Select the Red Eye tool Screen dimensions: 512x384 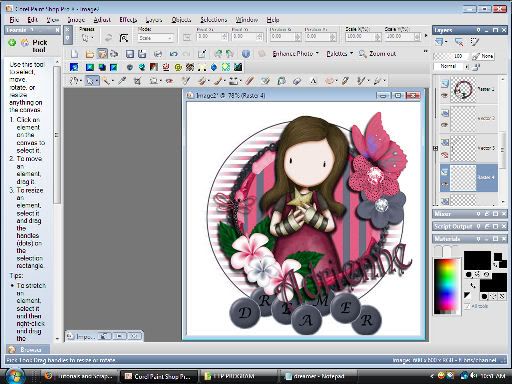pos(170,80)
